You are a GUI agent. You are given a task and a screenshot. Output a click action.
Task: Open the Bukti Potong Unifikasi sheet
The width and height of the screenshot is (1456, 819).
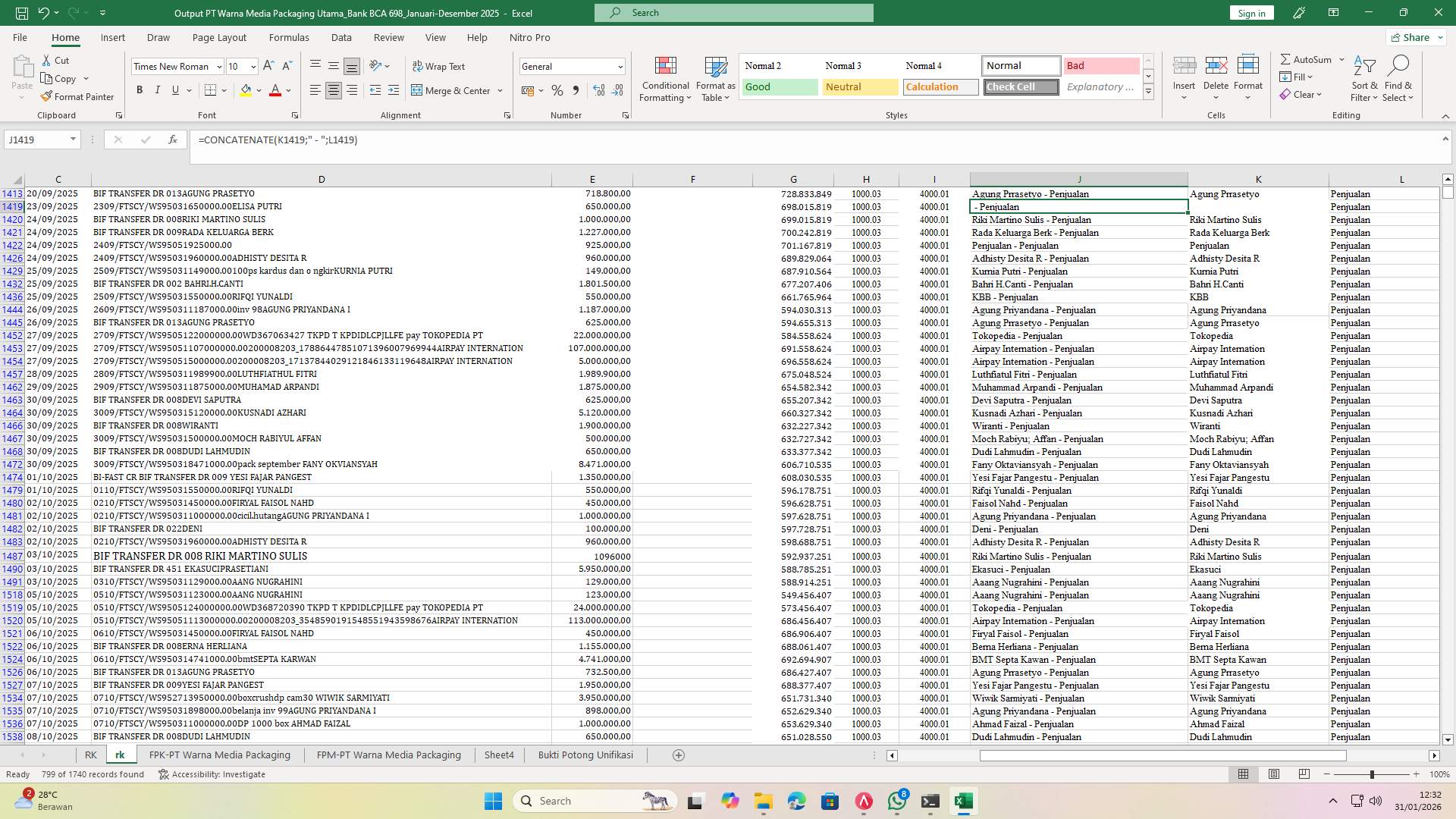point(585,755)
